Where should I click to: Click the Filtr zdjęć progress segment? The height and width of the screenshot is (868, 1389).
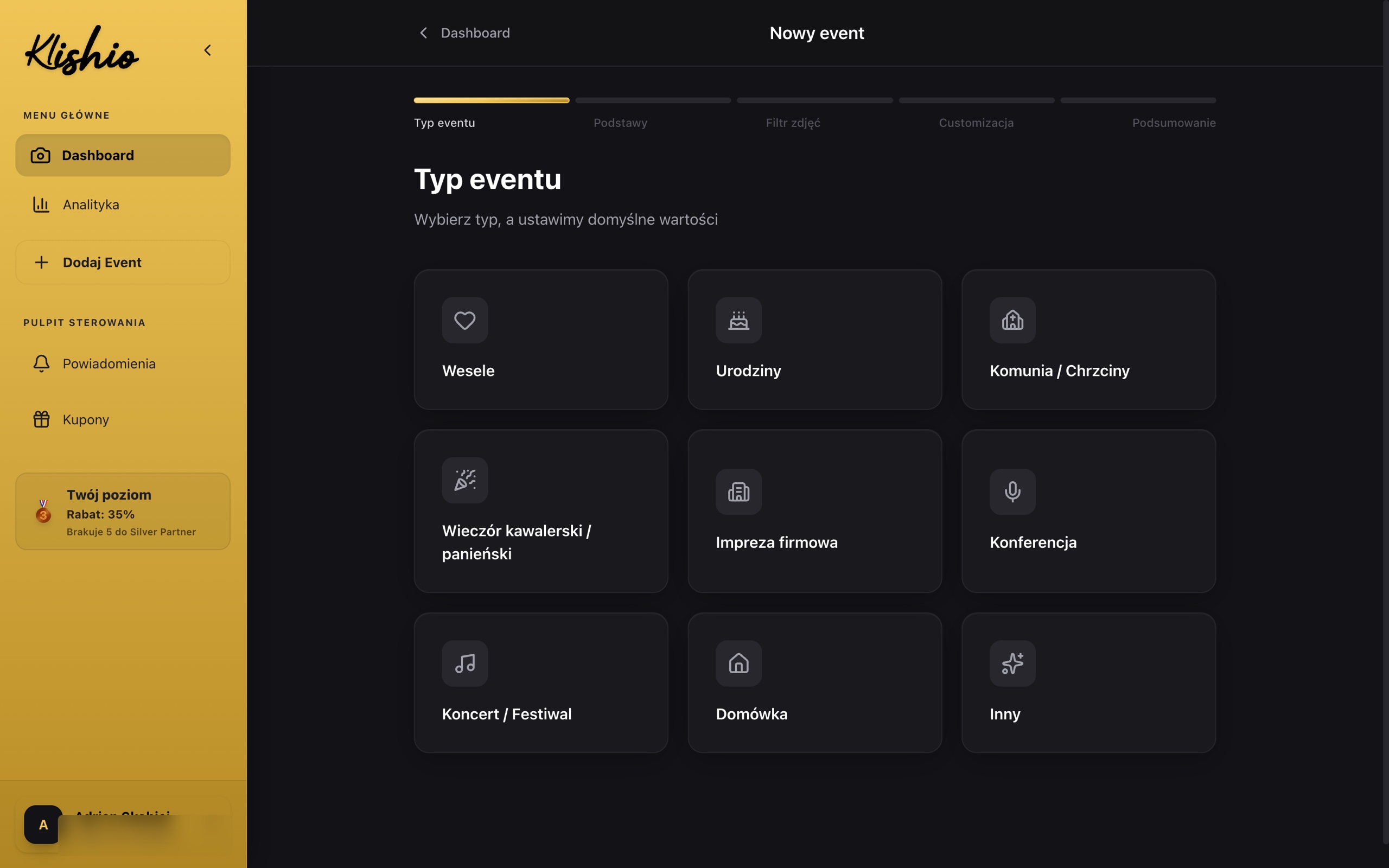coord(814,100)
